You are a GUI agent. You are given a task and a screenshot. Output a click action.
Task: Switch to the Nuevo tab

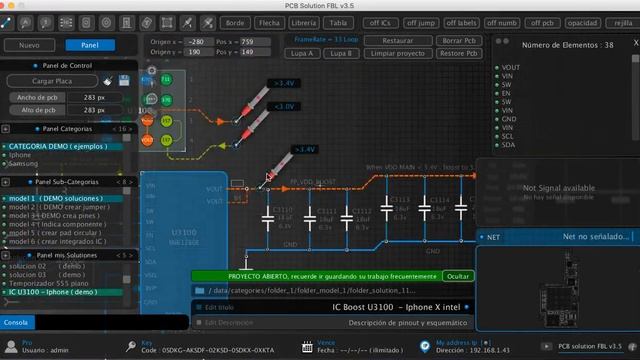click(29, 45)
